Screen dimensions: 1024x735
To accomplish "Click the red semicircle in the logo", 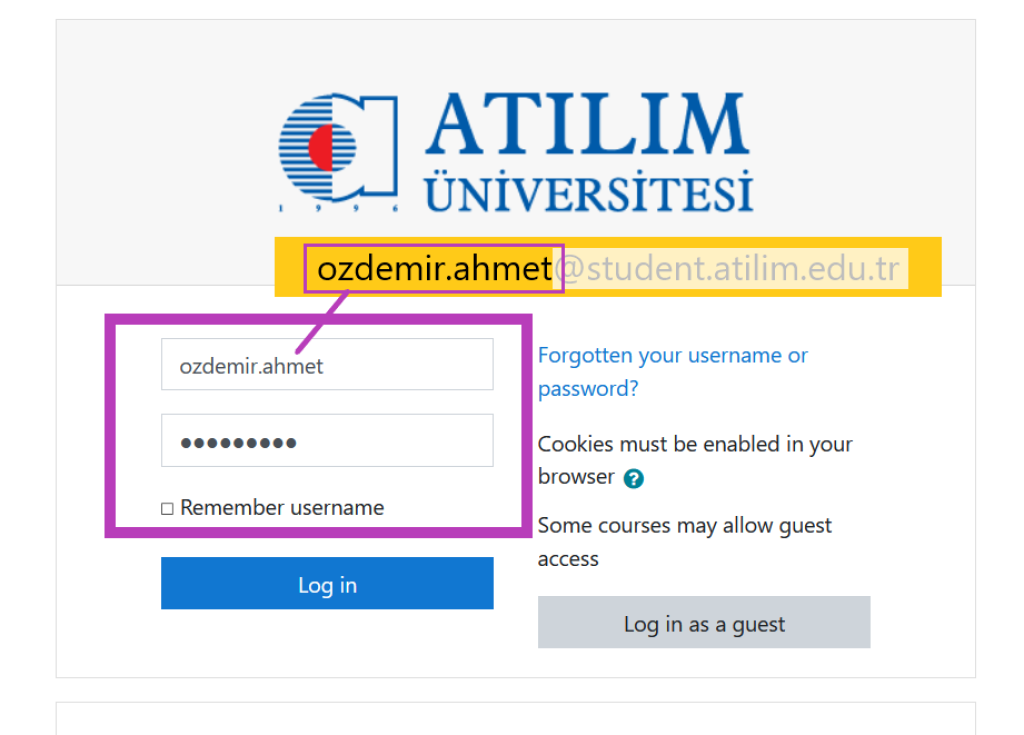I will coord(321,148).
